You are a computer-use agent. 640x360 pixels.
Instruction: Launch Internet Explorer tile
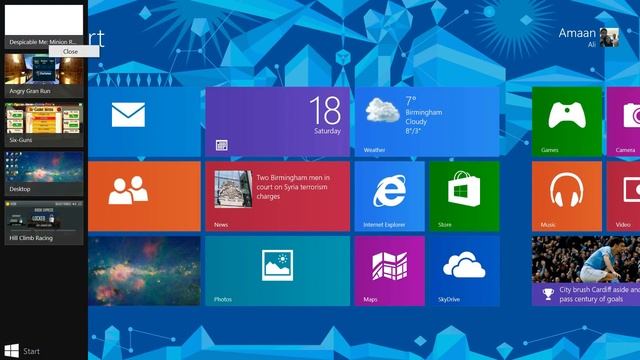coord(389,196)
